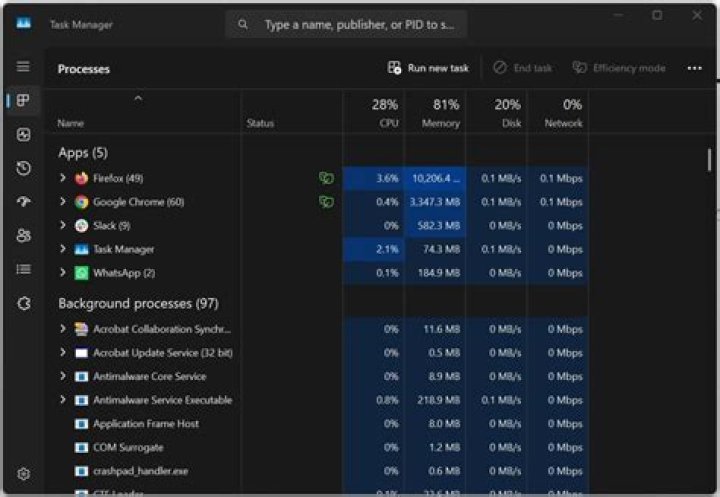Image resolution: width=720 pixels, height=497 pixels.
Task: Click the Acrobat Update Service icon
Action: click(x=81, y=353)
